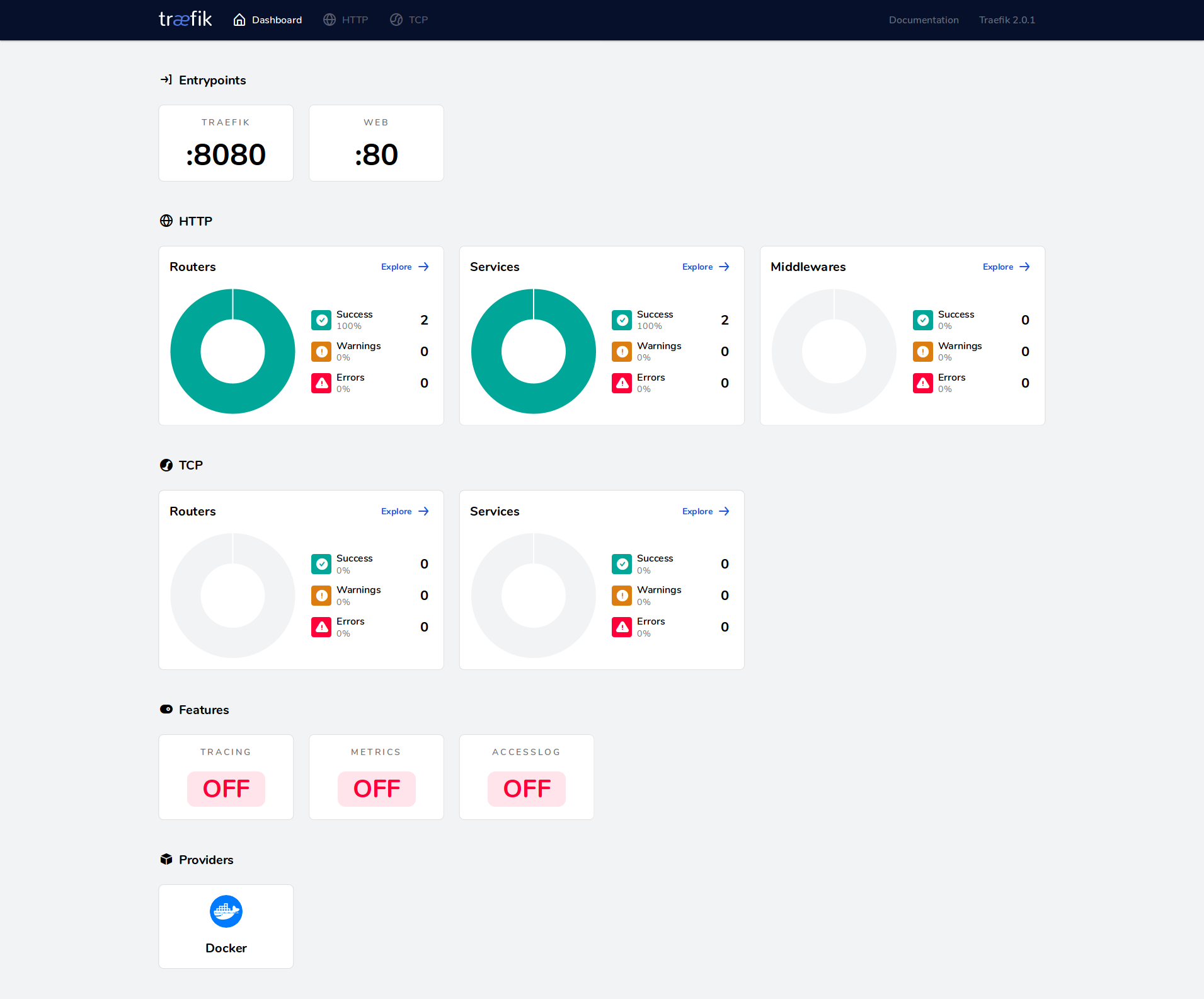Explore HTTP Routers
This screenshot has height=999, width=1204.
click(x=405, y=267)
